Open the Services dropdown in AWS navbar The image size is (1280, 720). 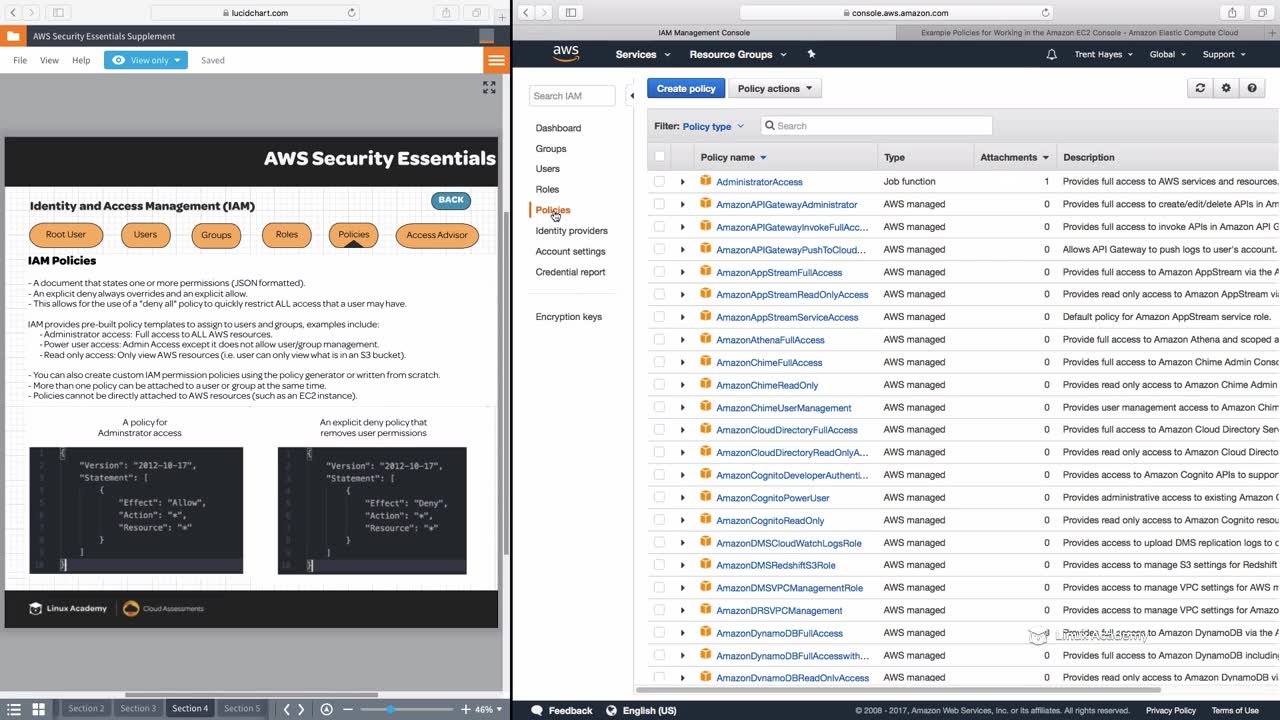[x=642, y=54]
